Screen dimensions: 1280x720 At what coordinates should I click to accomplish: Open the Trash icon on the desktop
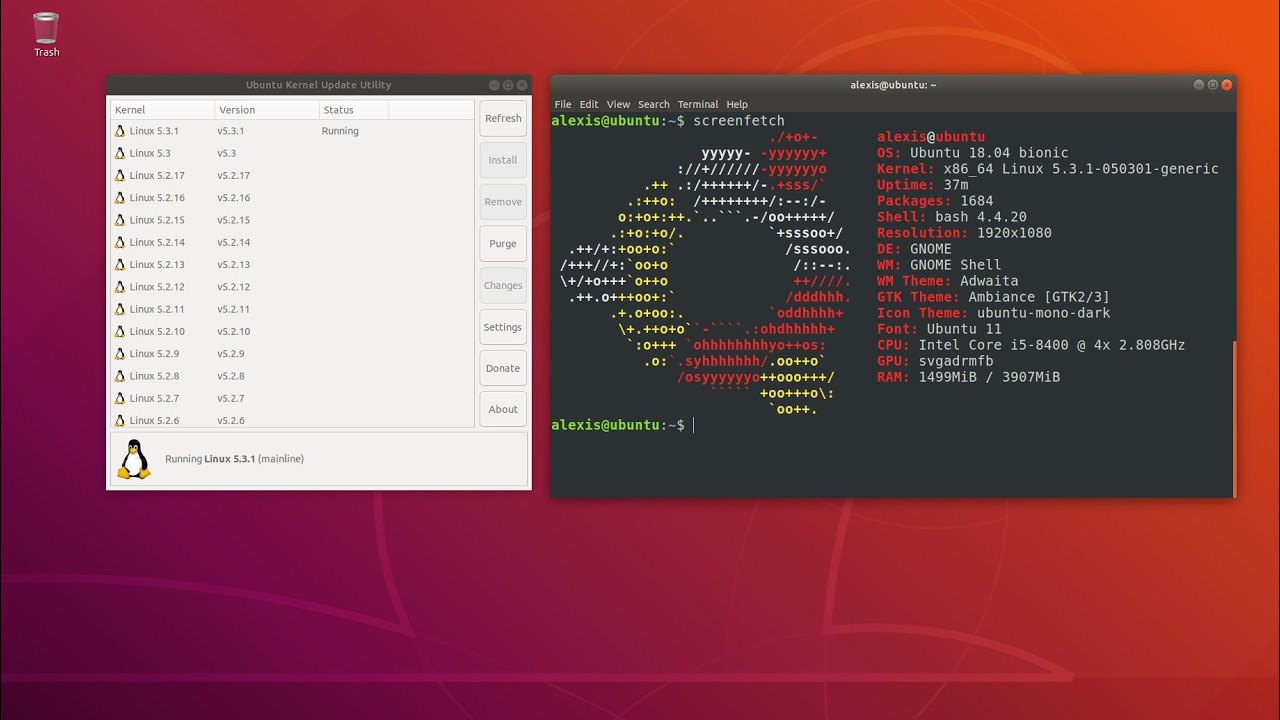[x=46, y=34]
